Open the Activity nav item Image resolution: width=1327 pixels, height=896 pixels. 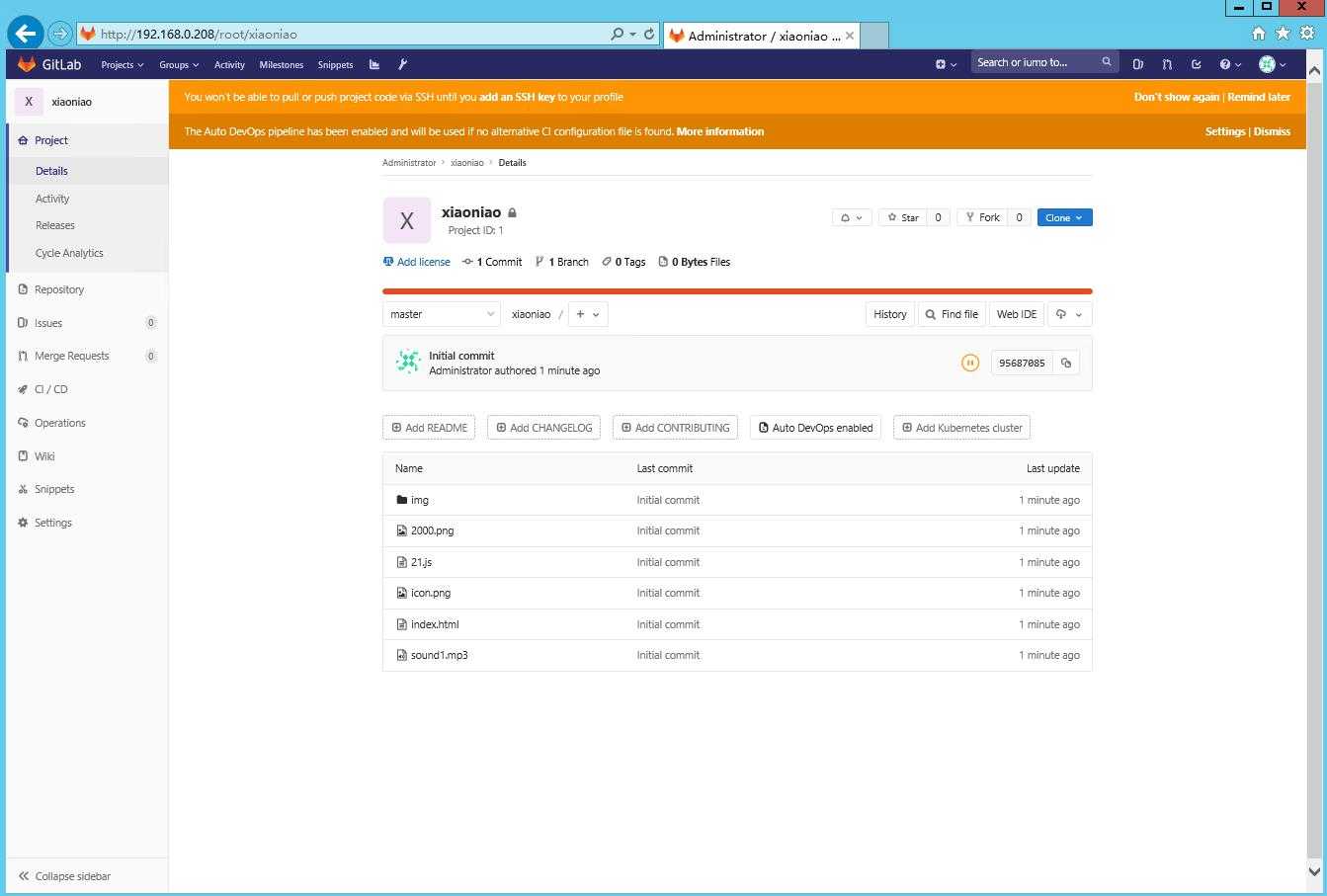(229, 64)
